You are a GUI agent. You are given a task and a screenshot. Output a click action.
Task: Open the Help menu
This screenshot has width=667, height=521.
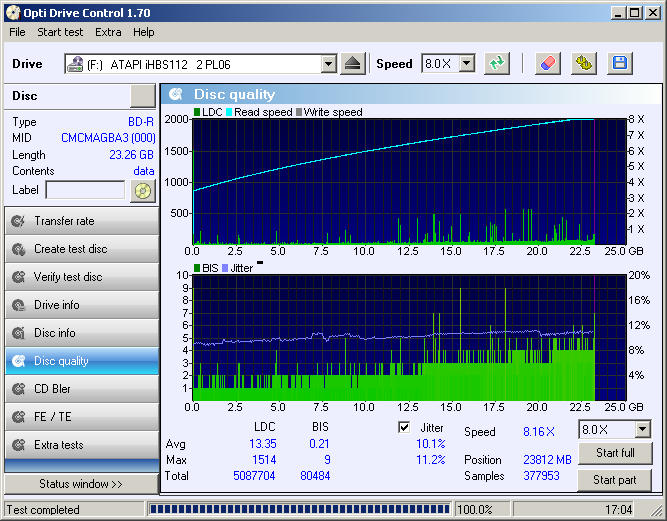coord(143,32)
